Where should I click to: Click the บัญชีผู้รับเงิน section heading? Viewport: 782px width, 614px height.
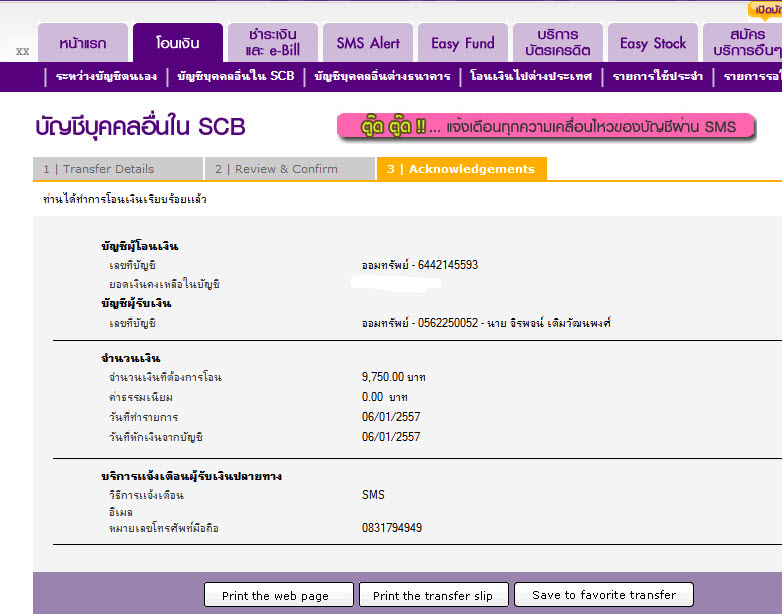136,303
